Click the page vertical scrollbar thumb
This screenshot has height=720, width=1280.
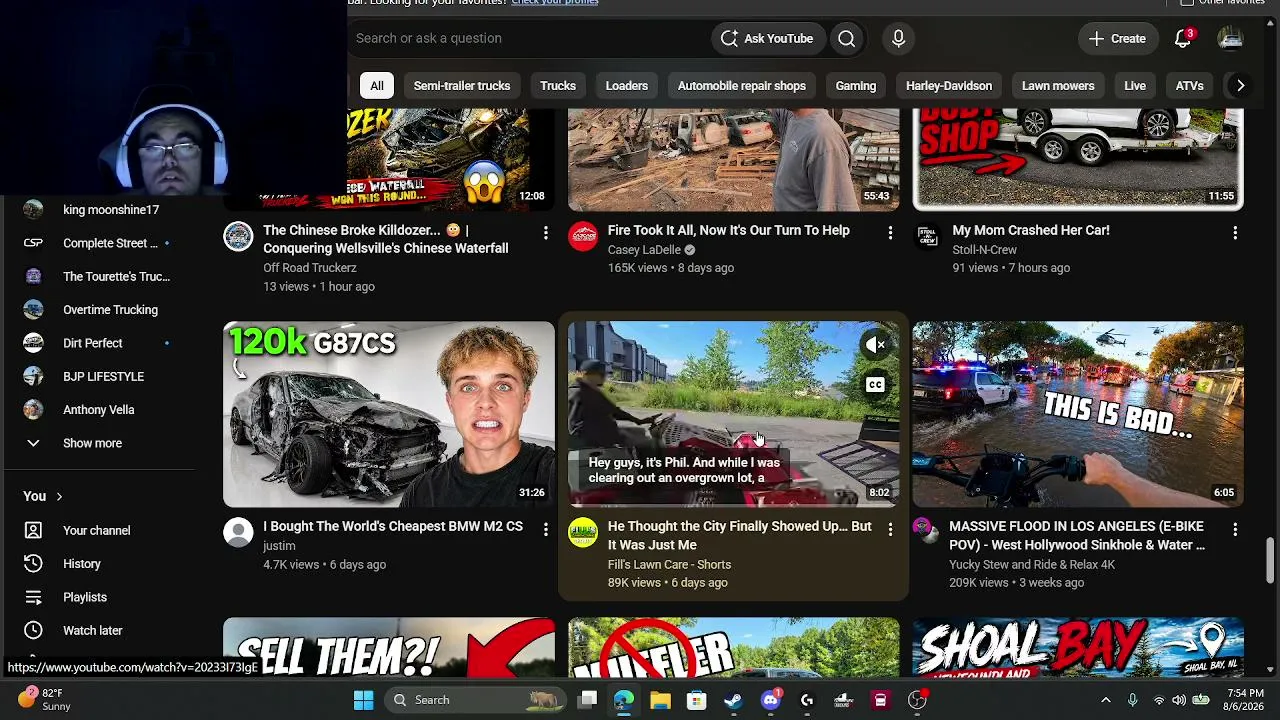coord(1270,562)
